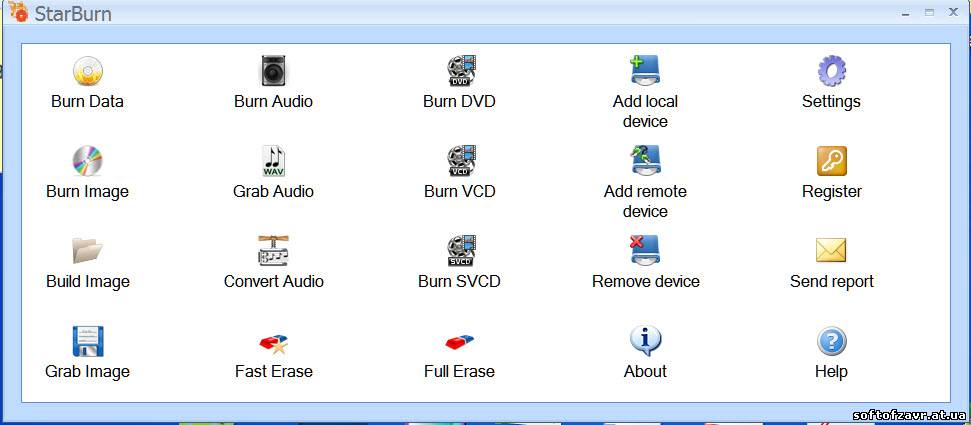
Task: Select the Burn SVCD film reel icon
Action: pos(460,250)
